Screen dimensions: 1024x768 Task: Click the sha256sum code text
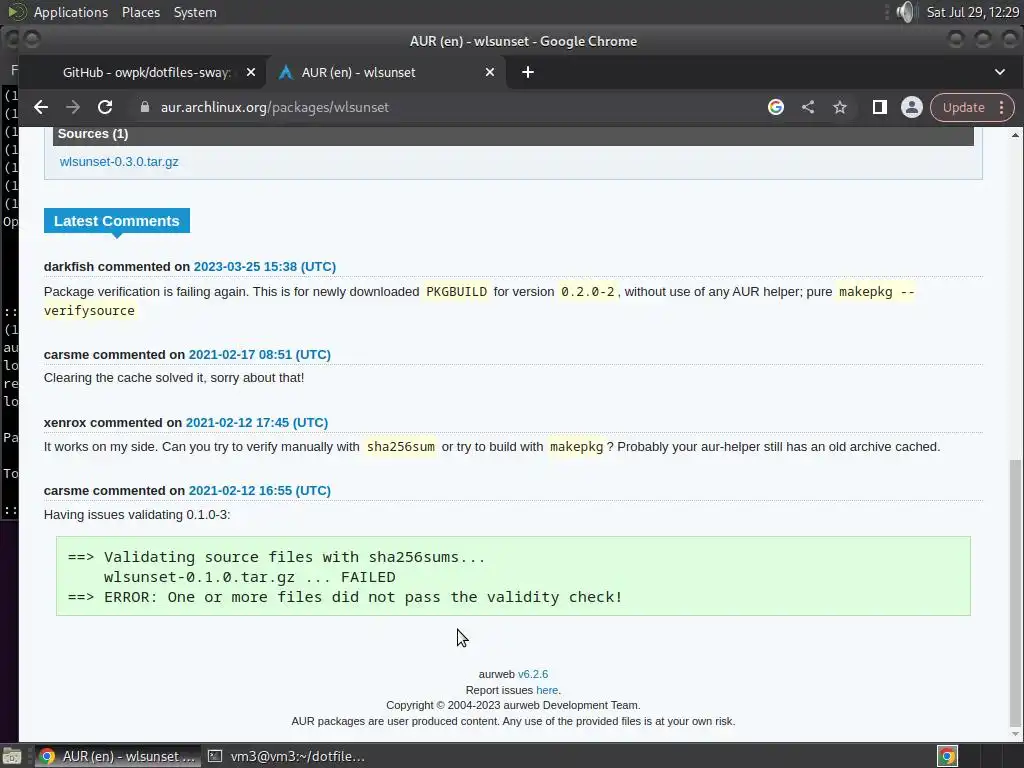click(x=400, y=447)
